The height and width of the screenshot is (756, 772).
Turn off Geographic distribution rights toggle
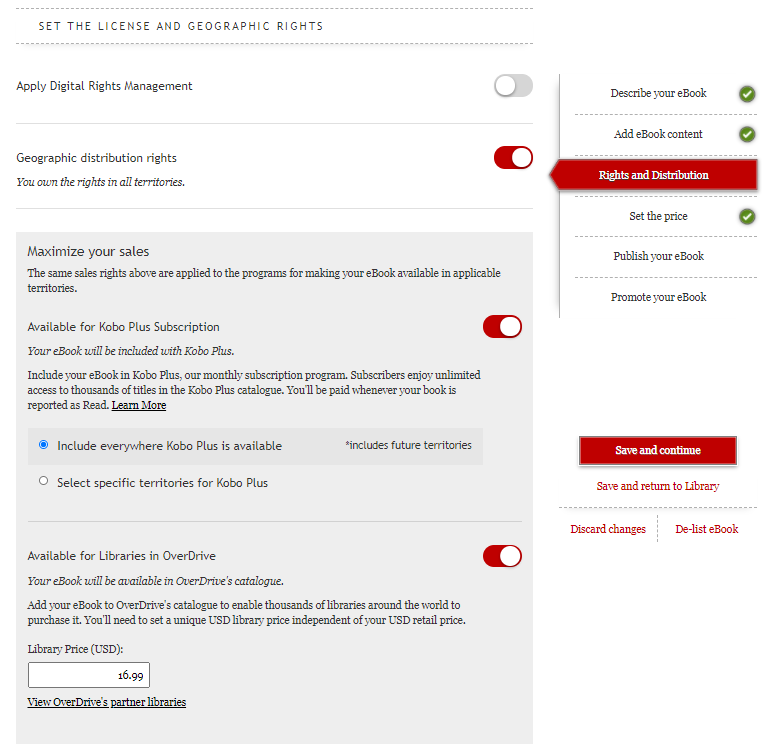513,158
